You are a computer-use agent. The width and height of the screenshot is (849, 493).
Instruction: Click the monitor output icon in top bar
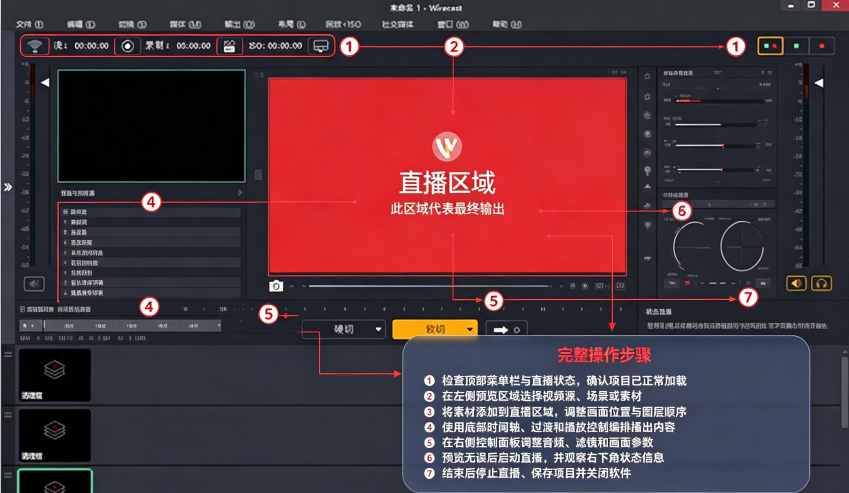coord(321,46)
